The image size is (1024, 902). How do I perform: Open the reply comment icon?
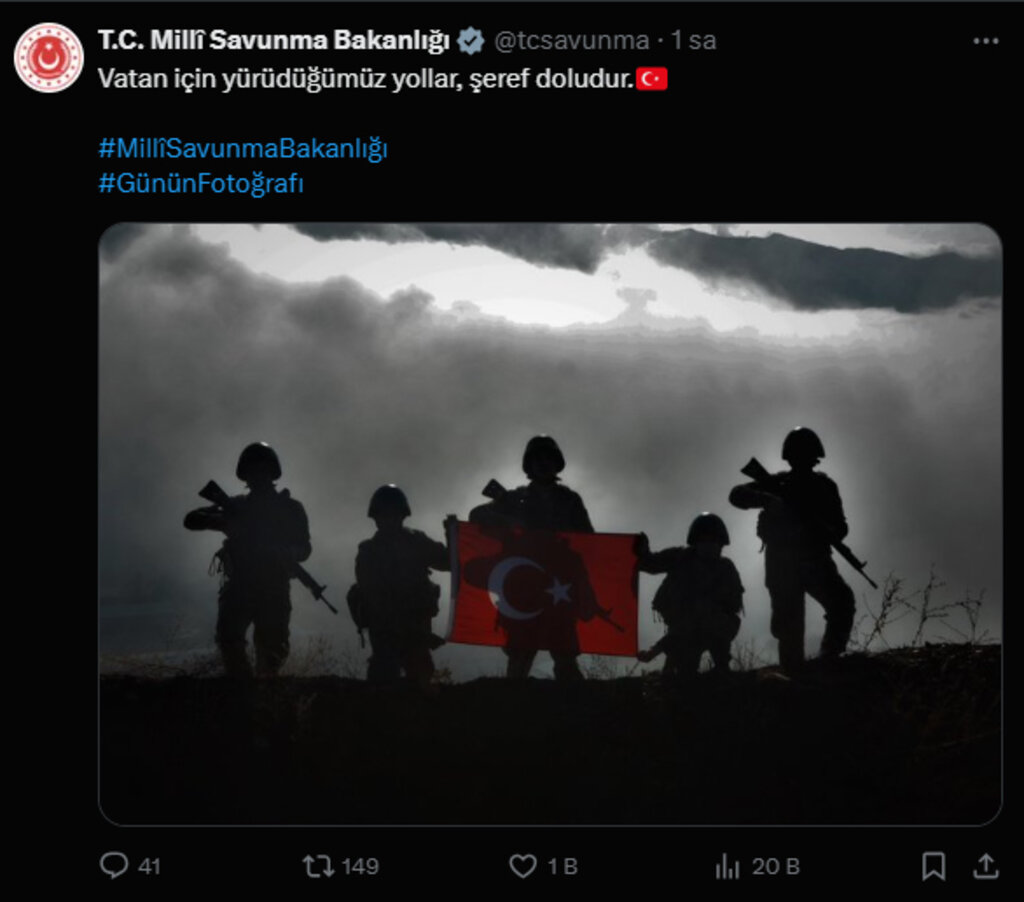pos(114,866)
